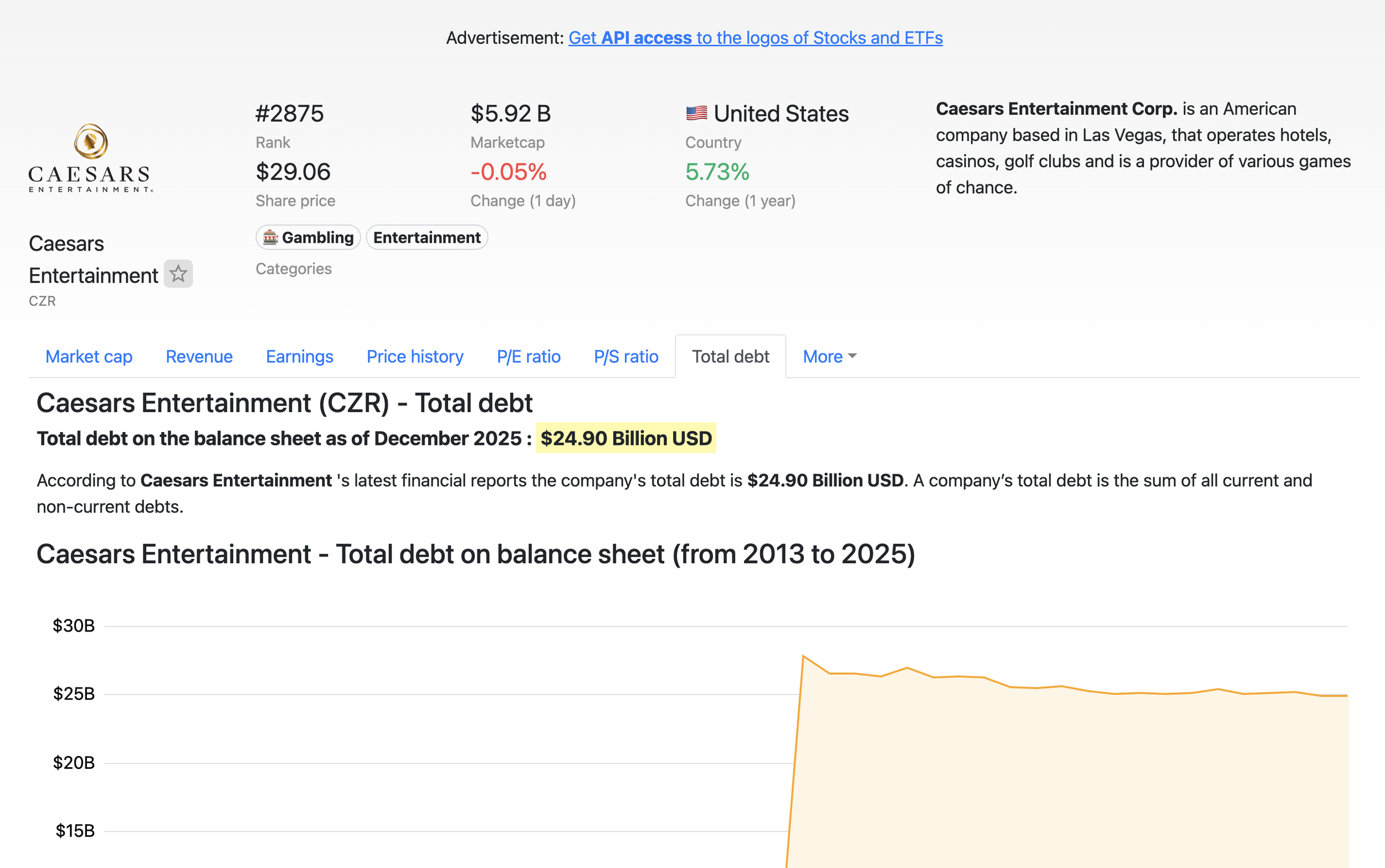This screenshot has width=1385, height=868.
Task: Follow the API access advertisement link
Action: [x=755, y=37]
